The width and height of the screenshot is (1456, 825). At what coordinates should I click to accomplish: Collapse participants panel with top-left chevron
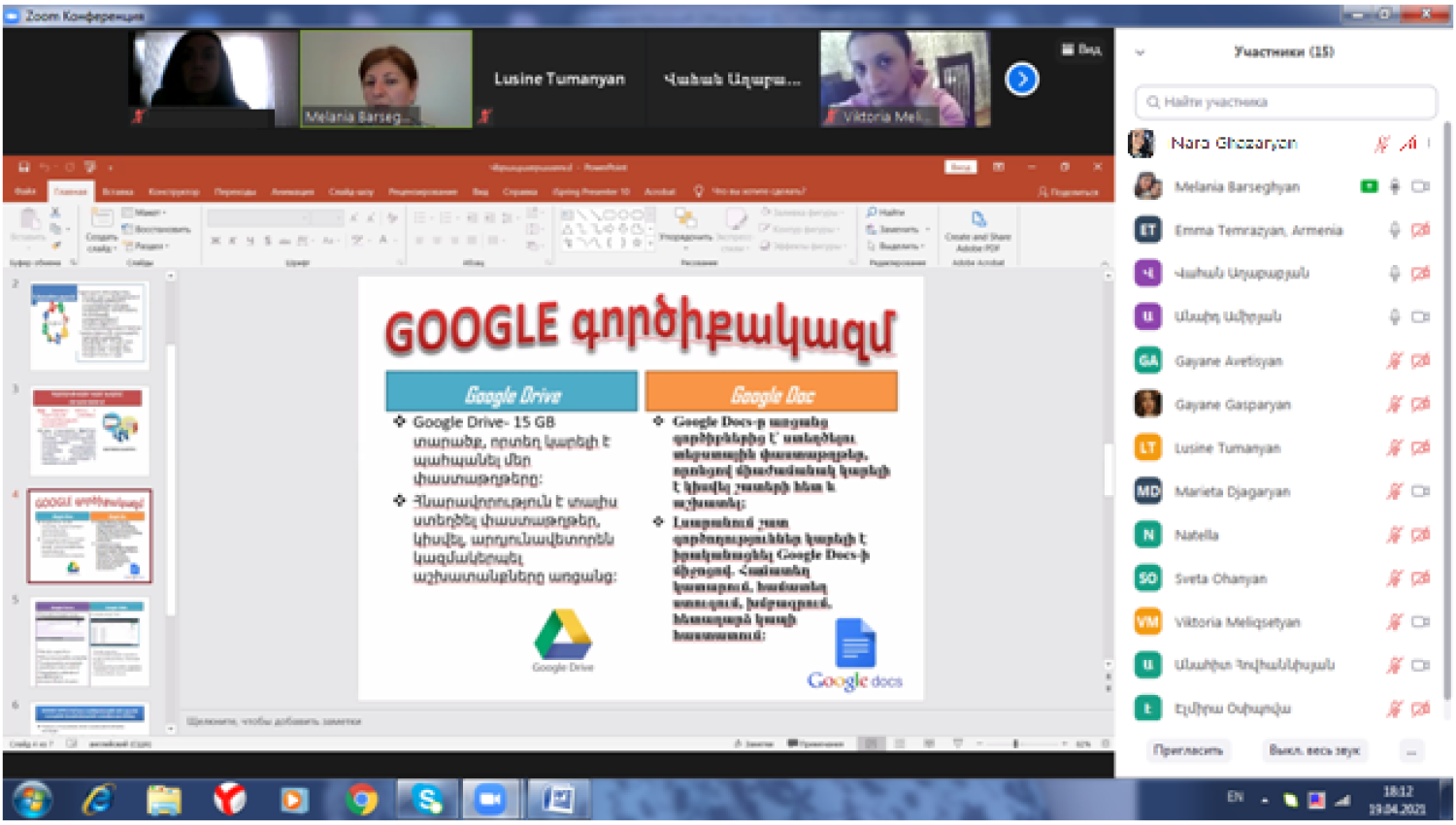click(1141, 52)
